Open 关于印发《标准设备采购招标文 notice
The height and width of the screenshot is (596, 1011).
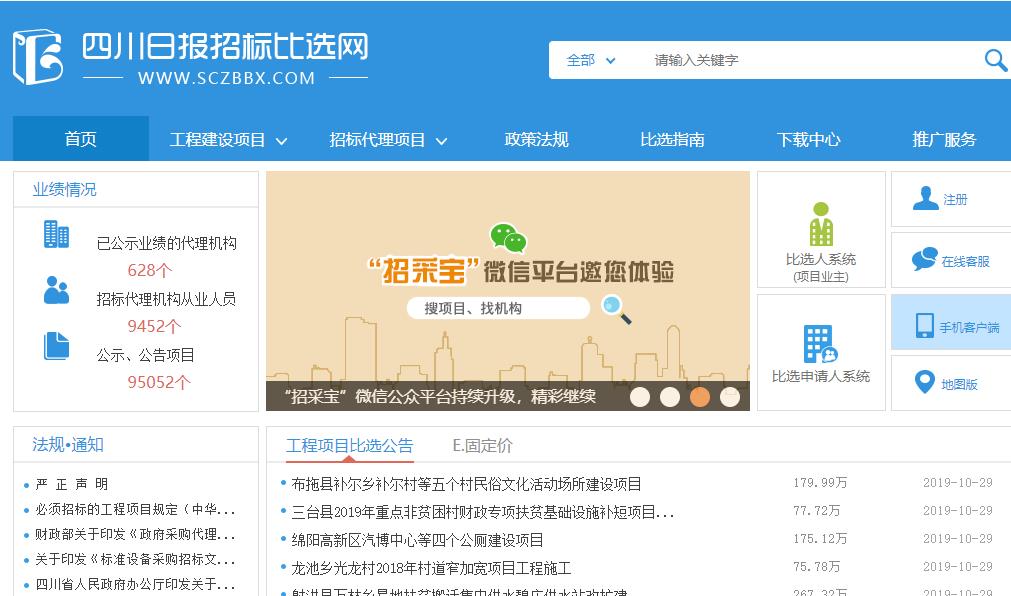click(x=135, y=559)
